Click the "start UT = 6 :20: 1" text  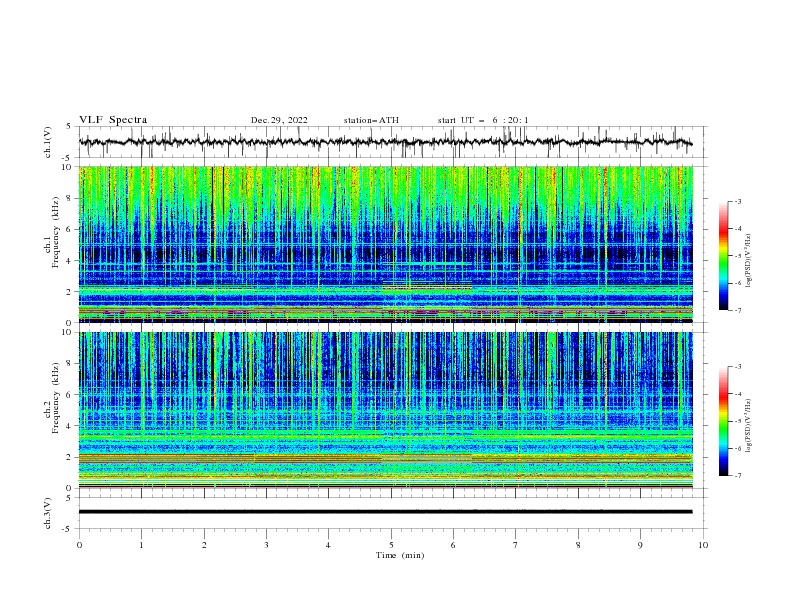pos(483,120)
